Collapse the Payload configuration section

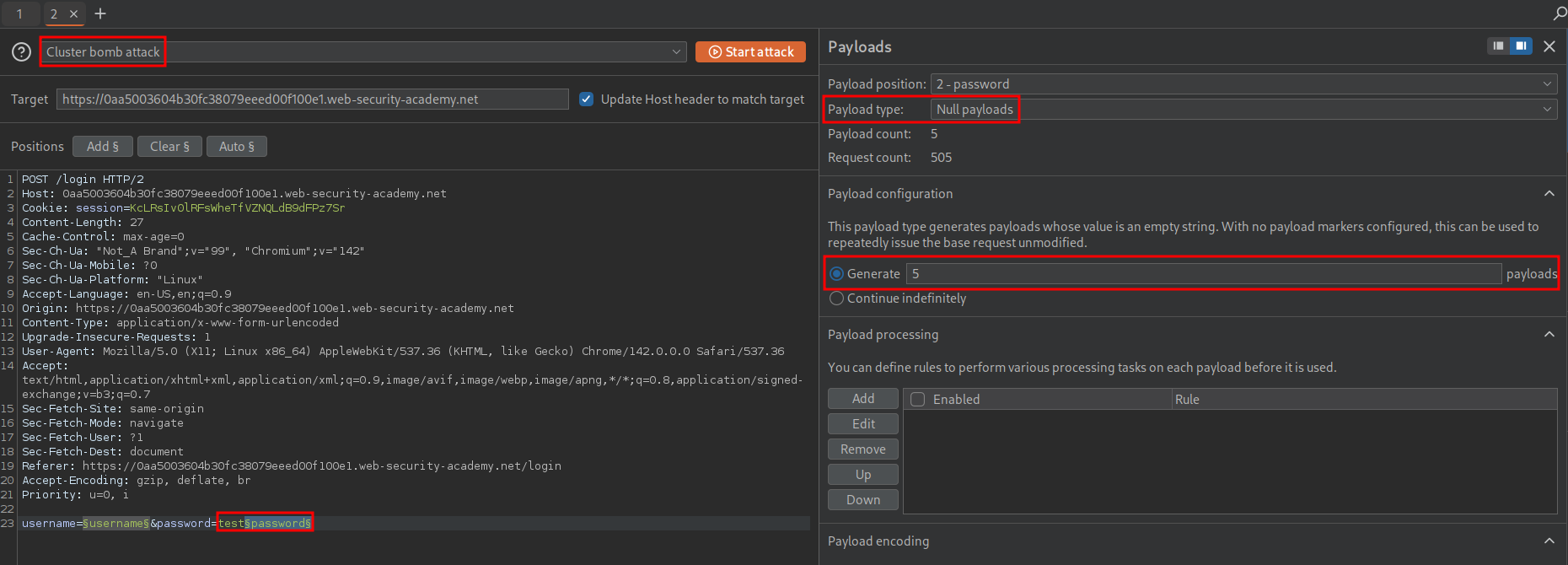1549,194
